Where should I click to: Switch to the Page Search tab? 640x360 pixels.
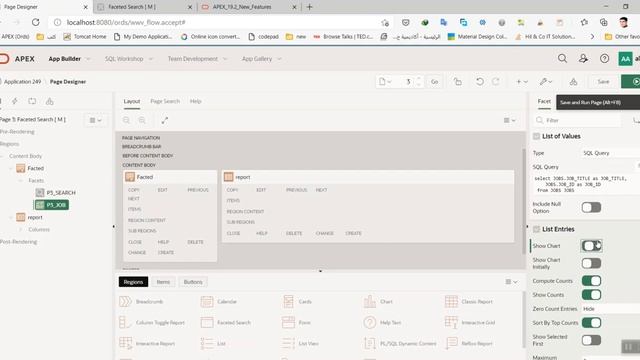(165, 101)
